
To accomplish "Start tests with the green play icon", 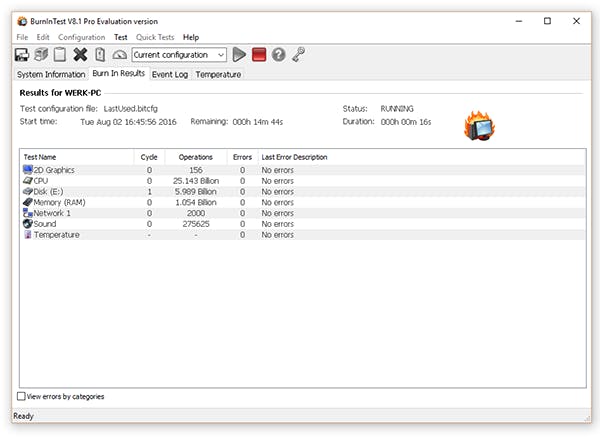I will pos(239,55).
